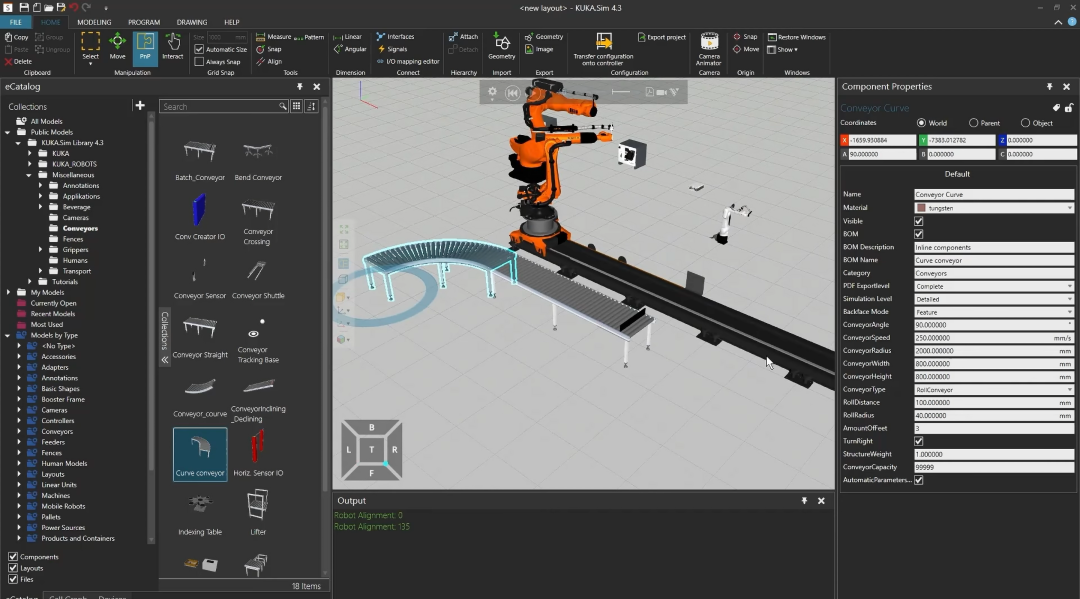Toggle the Components filter checkbox
The height and width of the screenshot is (599, 1080).
point(12,556)
